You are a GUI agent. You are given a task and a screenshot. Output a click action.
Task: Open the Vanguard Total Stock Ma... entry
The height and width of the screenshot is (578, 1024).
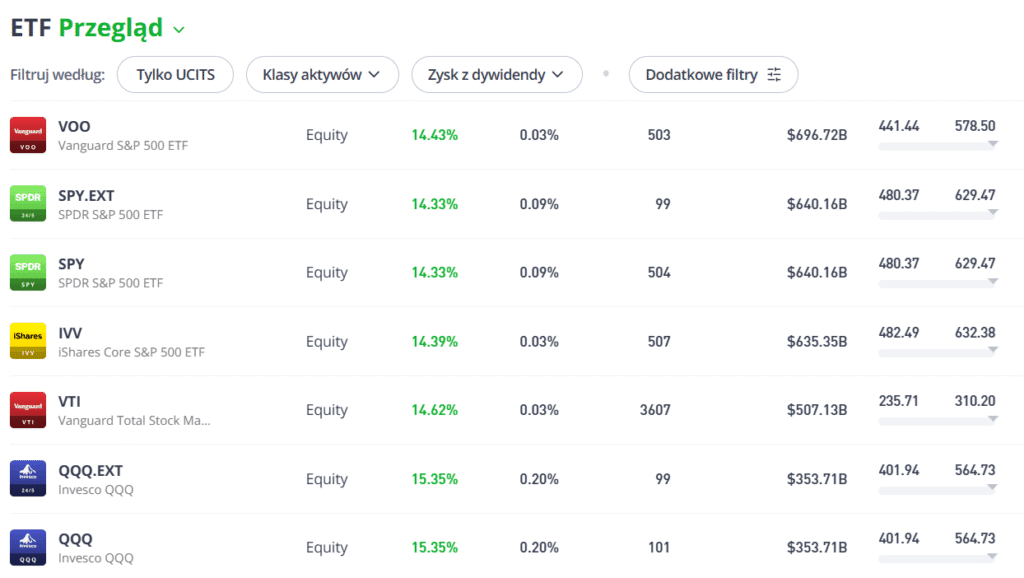134,421
